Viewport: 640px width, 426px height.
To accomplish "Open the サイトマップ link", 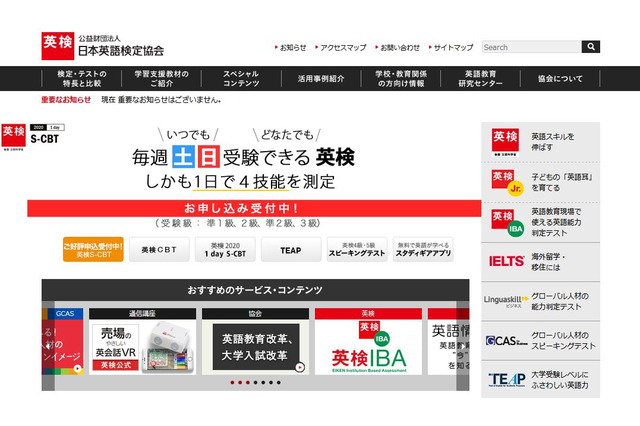I will point(451,47).
